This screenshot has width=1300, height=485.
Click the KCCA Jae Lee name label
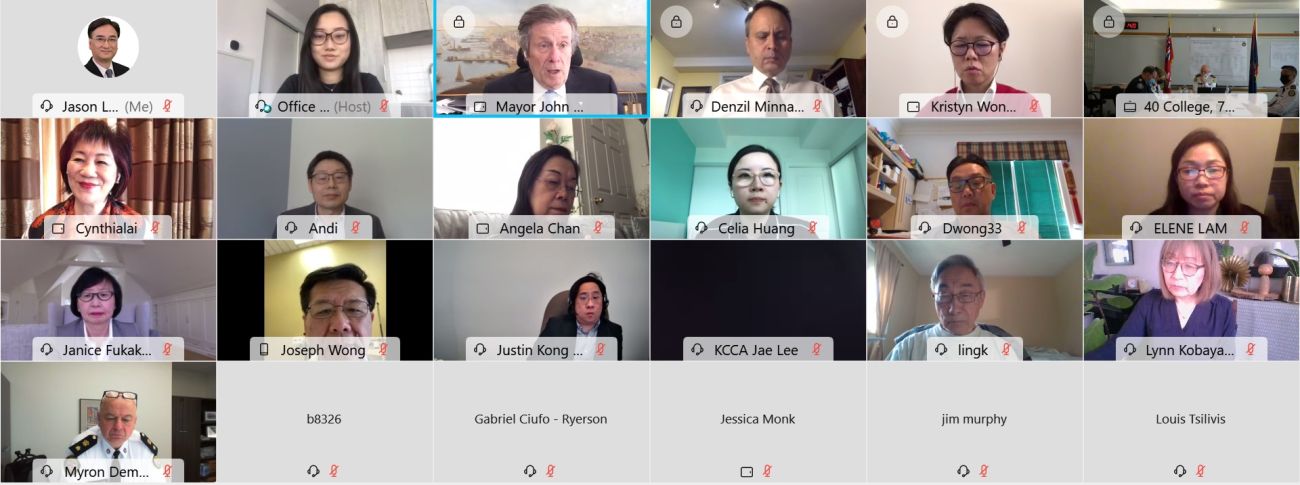tap(756, 350)
